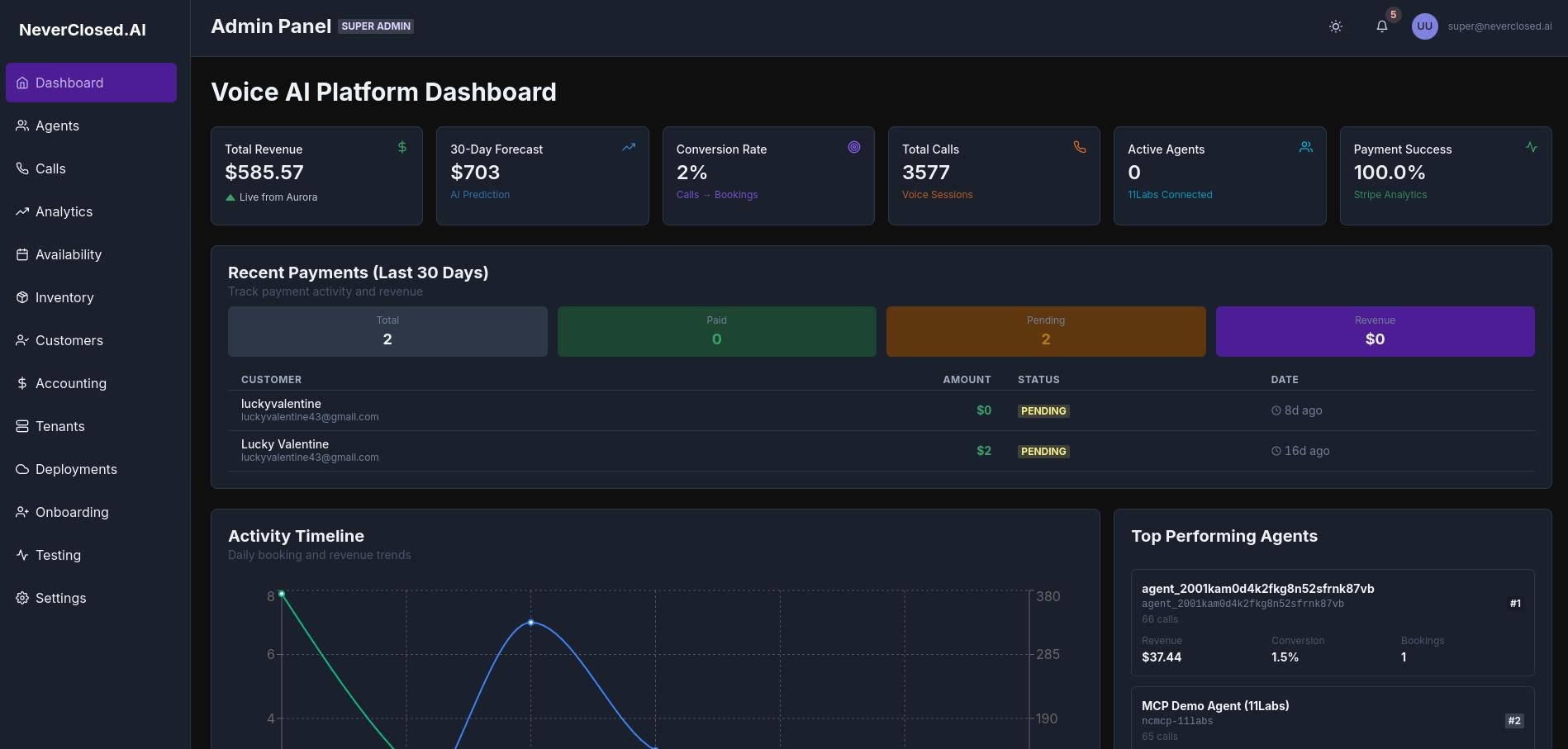Click the notification bell with 5 alerts
This screenshot has height=749, width=1568.
coord(1381,26)
